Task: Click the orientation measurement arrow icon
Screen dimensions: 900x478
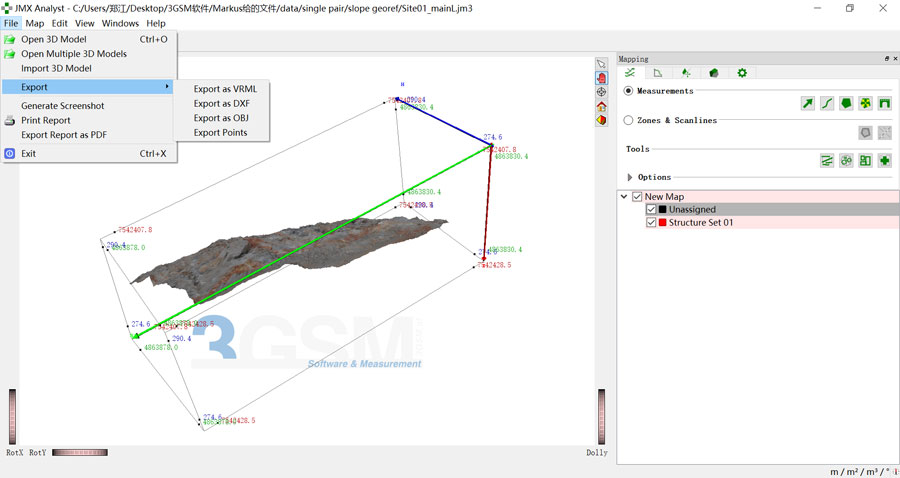Action: (x=807, y=103)
